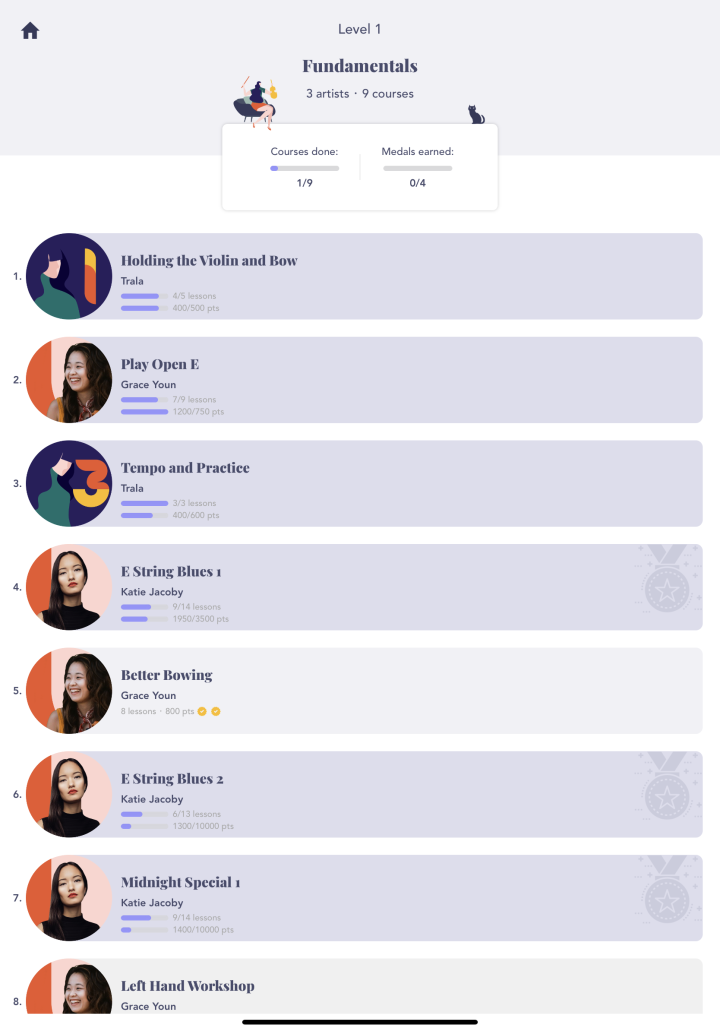The image size is (720, 1031).
Task: Click the Level 1 header label
Action: pyautogui.click(x=360, y=29)
